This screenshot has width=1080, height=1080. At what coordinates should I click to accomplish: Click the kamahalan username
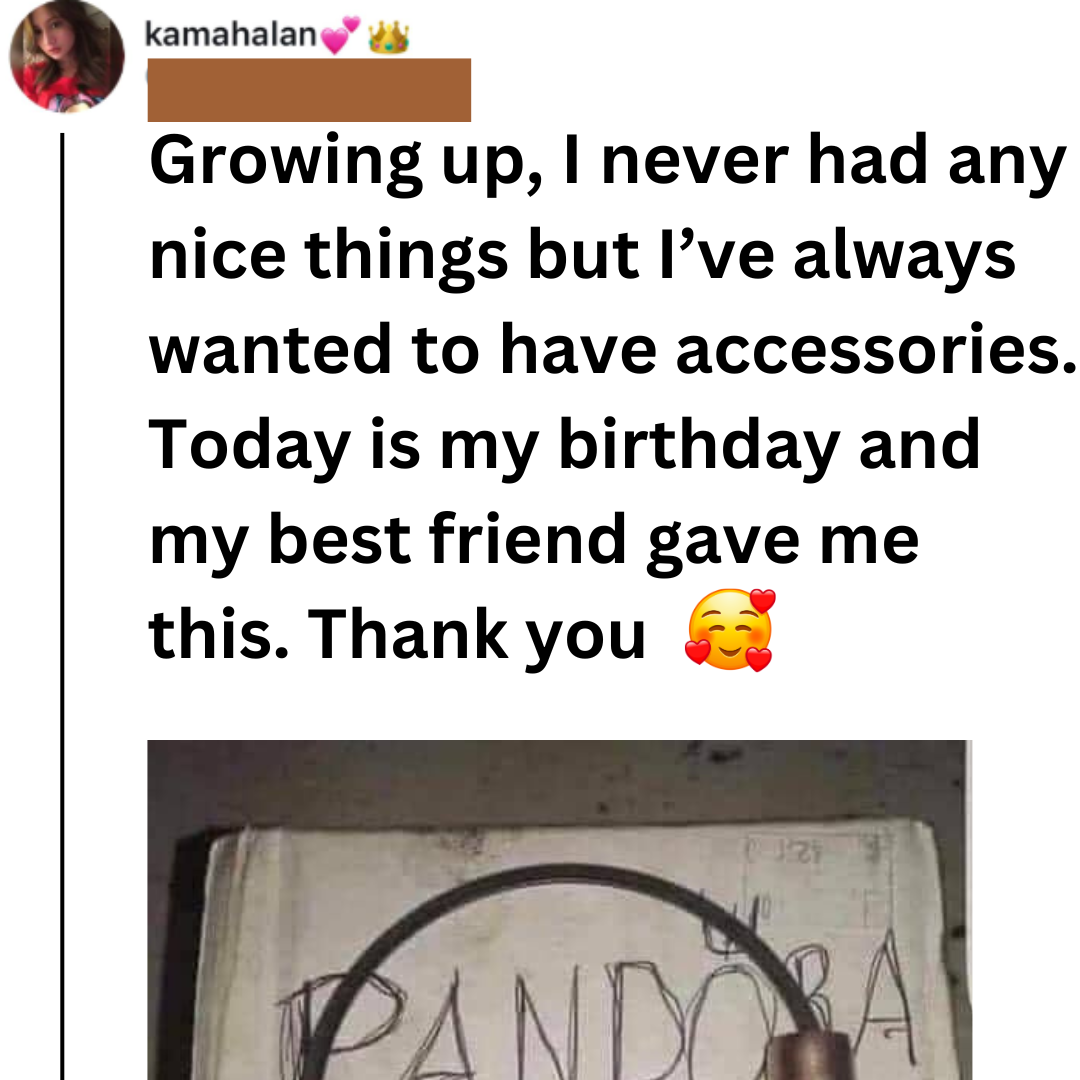pos(230,34)
